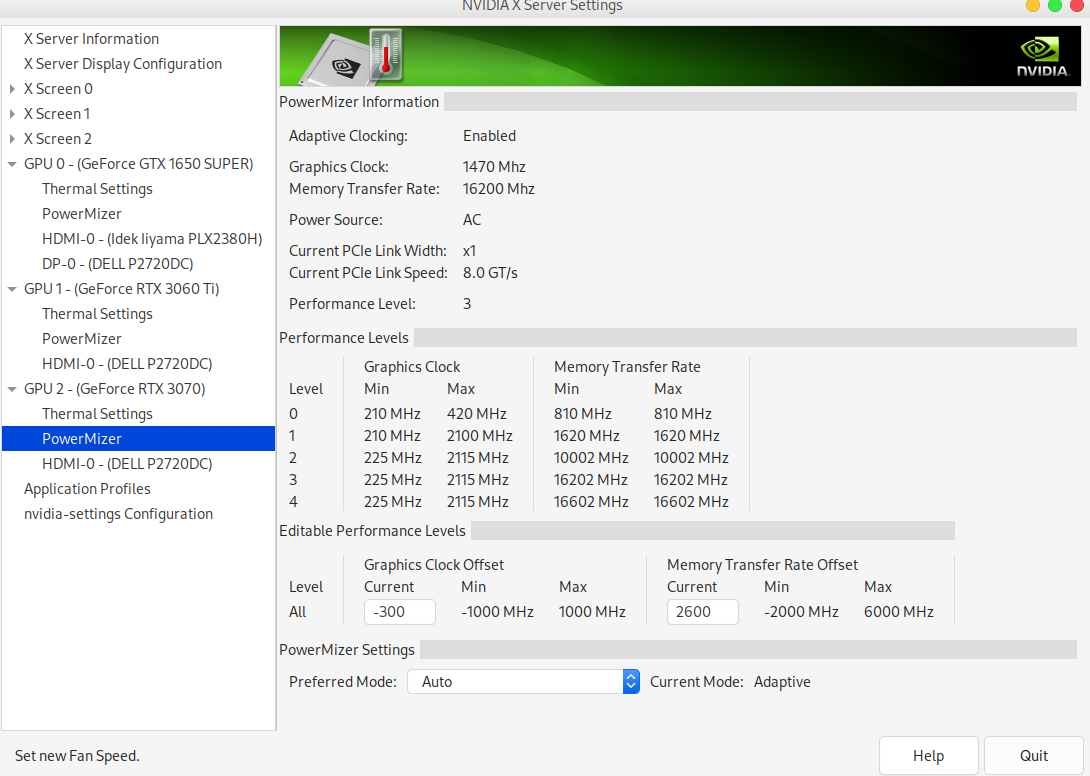Click the green maximize window button

coord(1054,6)
